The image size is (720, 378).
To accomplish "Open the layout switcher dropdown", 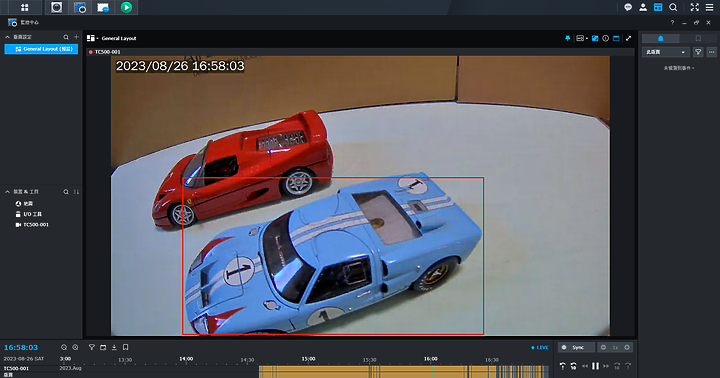I will point(92,39).
